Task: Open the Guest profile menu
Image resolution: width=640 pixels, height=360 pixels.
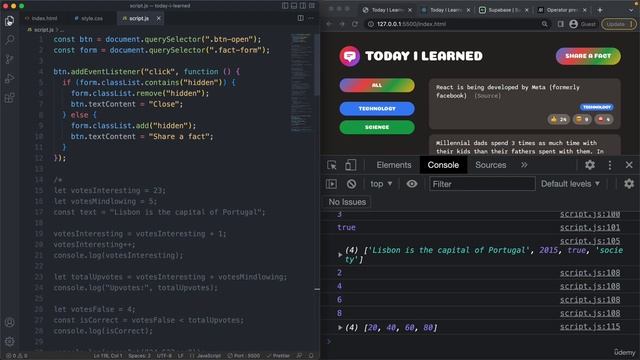Action: [582, 24]
